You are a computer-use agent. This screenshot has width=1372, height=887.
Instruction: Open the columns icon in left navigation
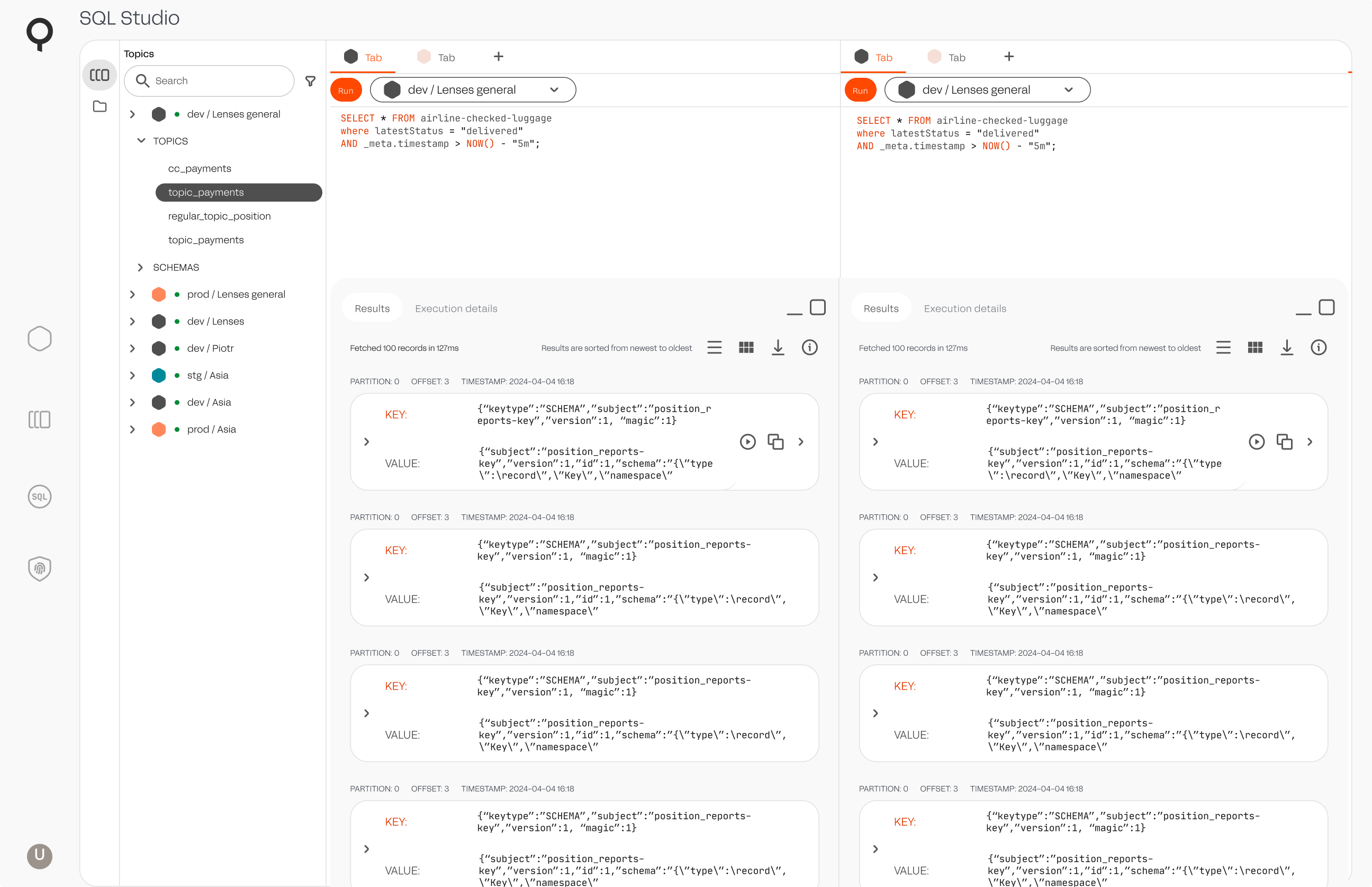[40, 419]
